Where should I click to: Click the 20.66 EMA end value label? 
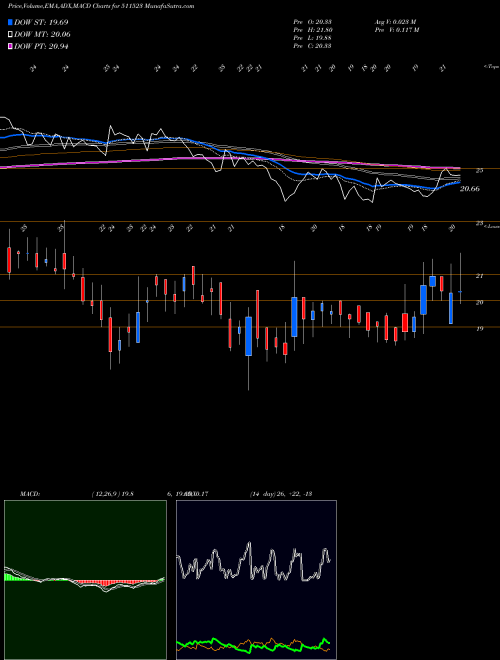click(470, 189)
